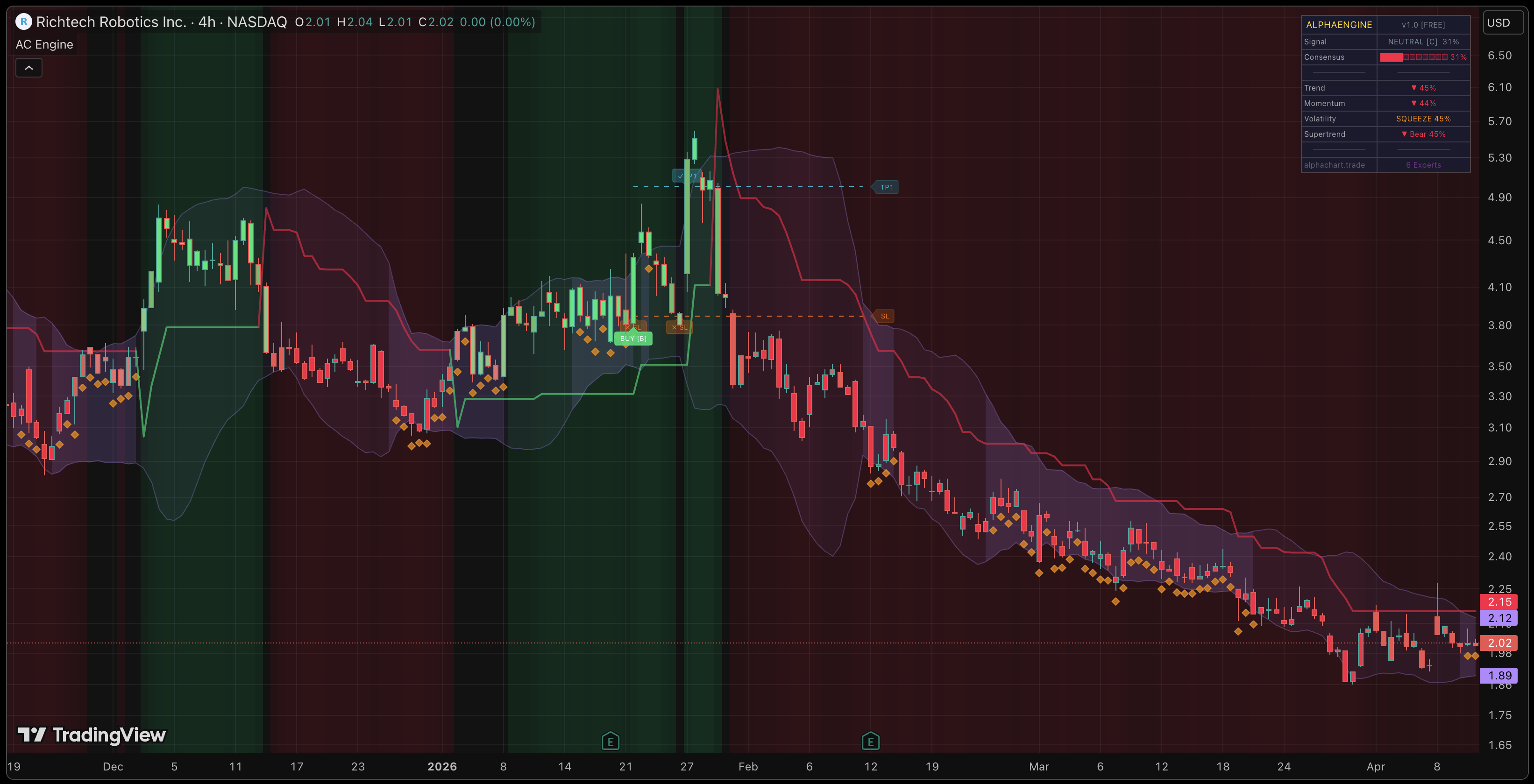Click 'Feb' on the time axis

748,767
